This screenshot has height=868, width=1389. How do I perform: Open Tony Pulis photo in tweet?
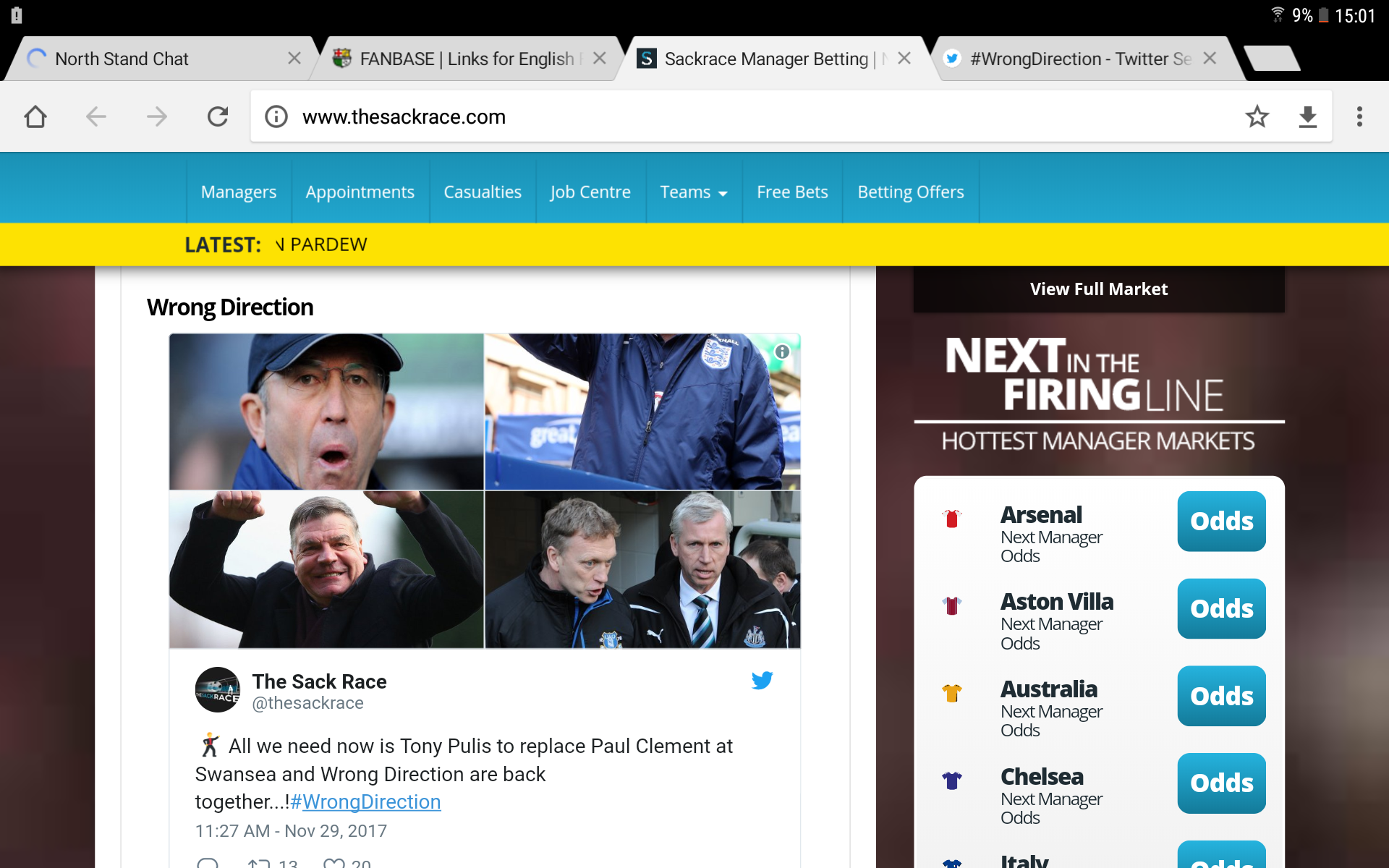326,412
